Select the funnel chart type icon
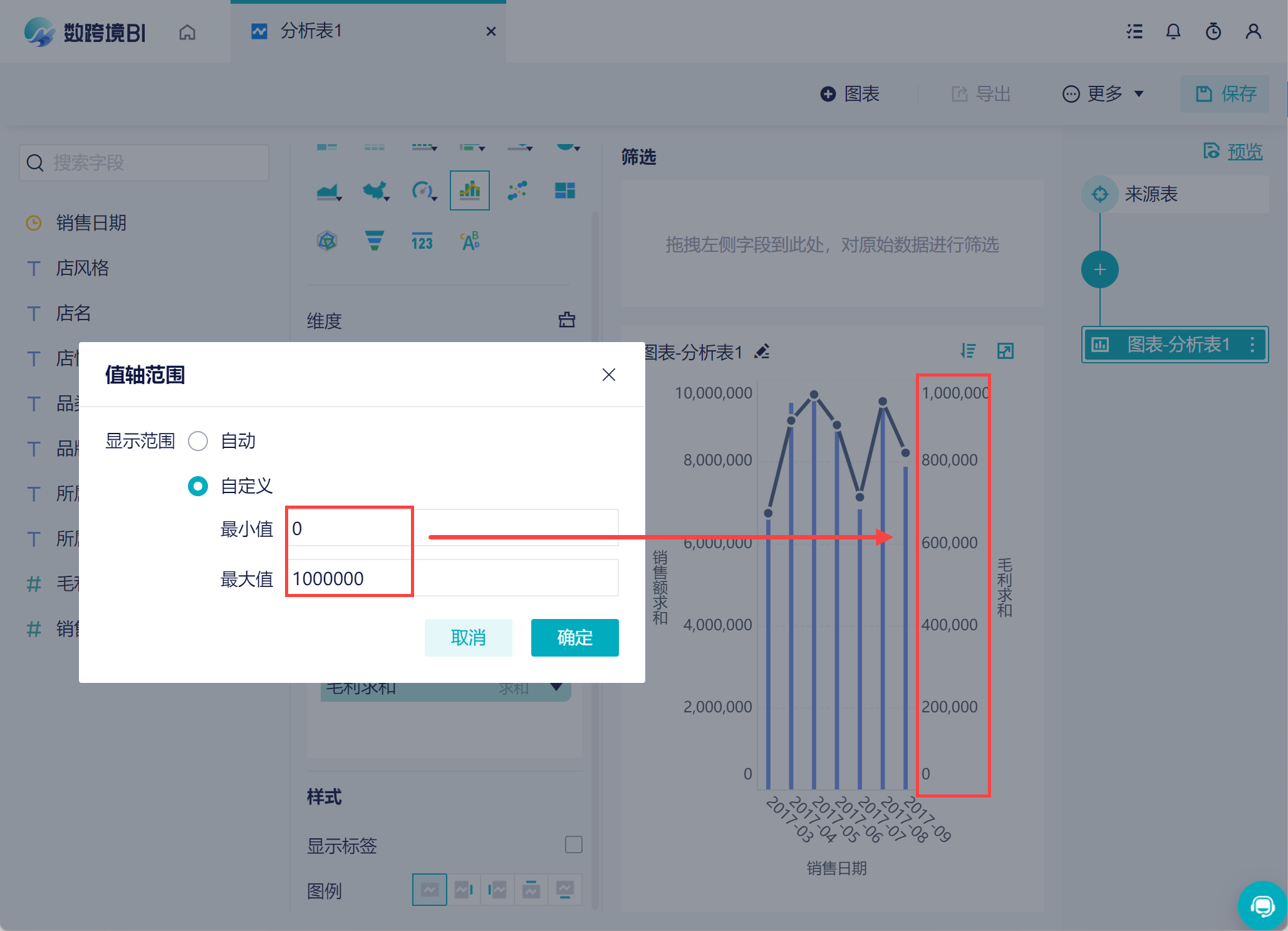1288x931 pixels. tap(374, 241)
